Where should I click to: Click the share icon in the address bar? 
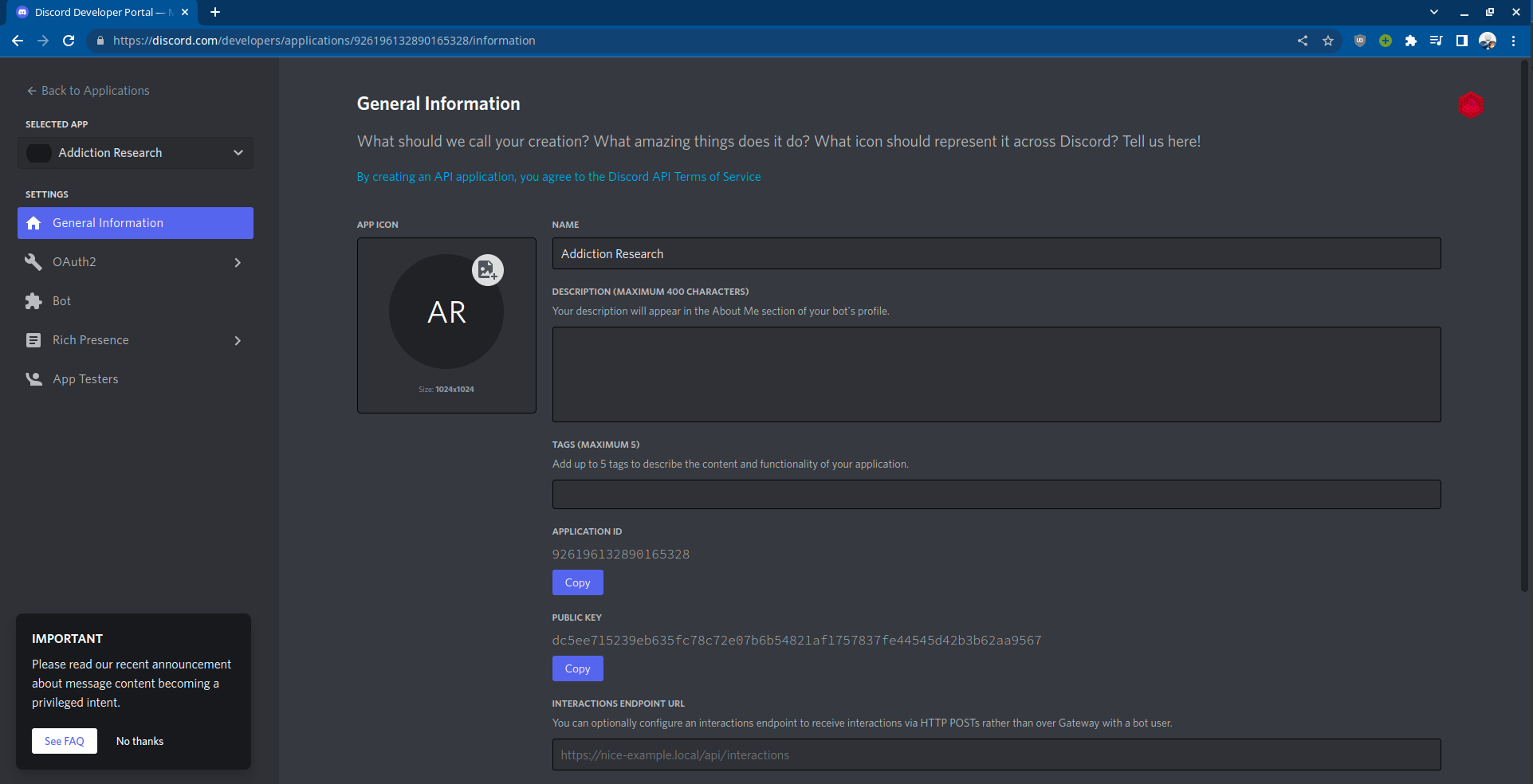(1302, 41)
